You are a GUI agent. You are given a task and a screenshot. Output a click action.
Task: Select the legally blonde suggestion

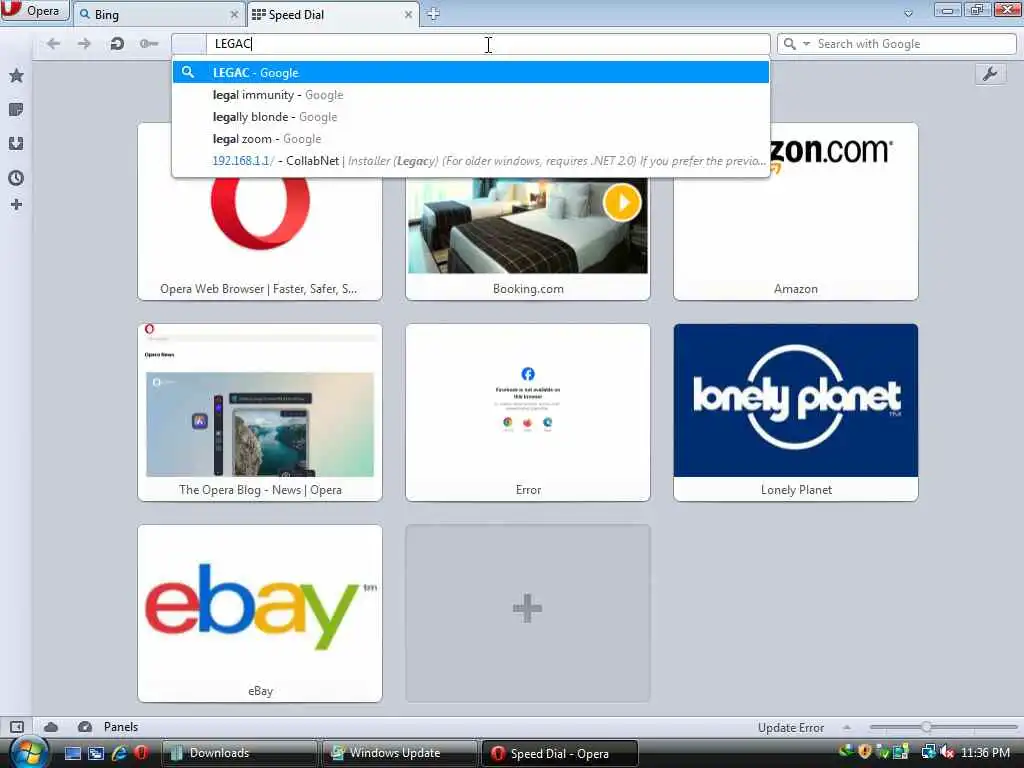pyautogui.click(x=470, y=117)
